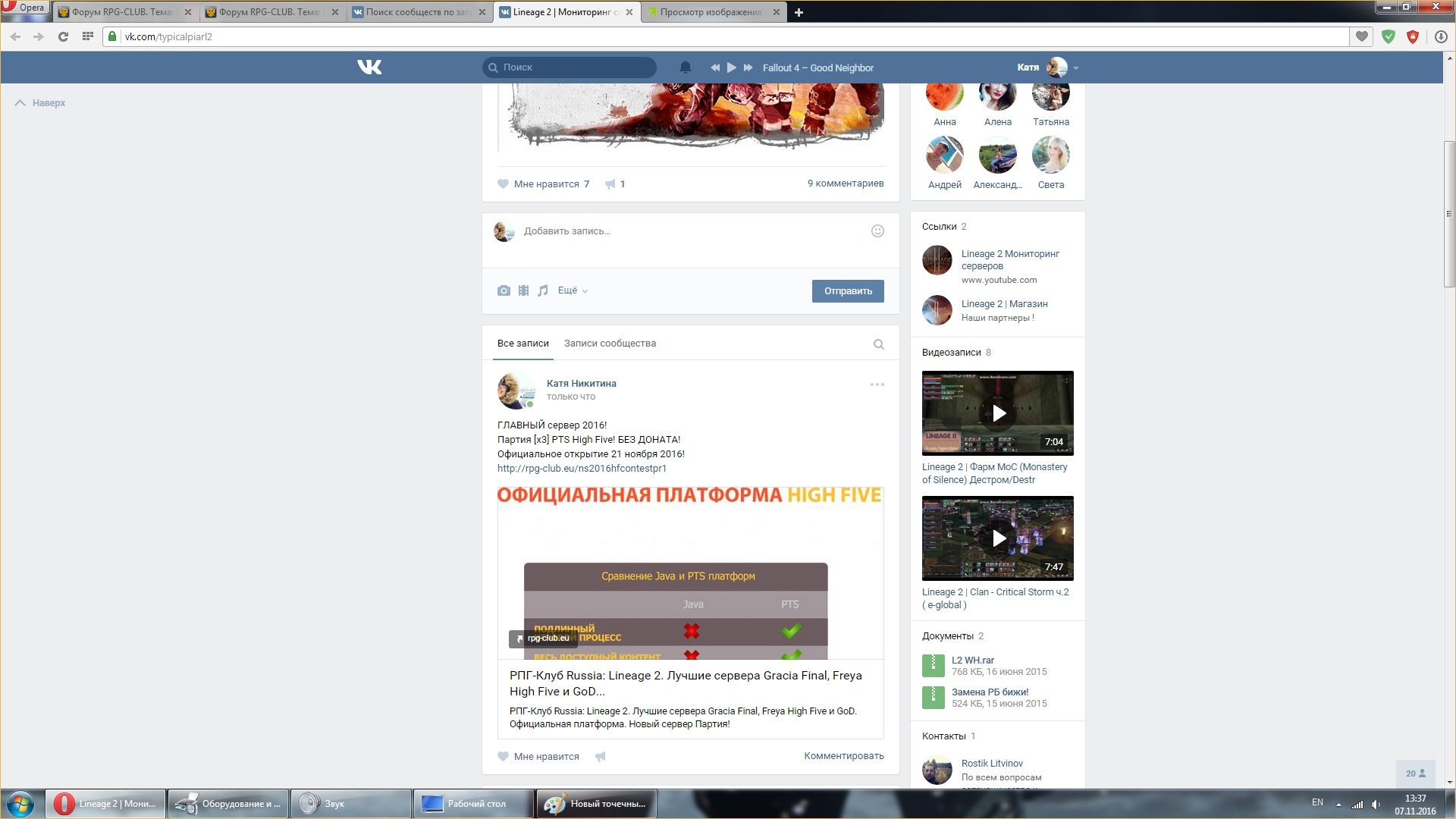Bookmark page with heart icon in address bar
The width and height of the screenshot is (1456, 819).
click(x=1362, y=36)
